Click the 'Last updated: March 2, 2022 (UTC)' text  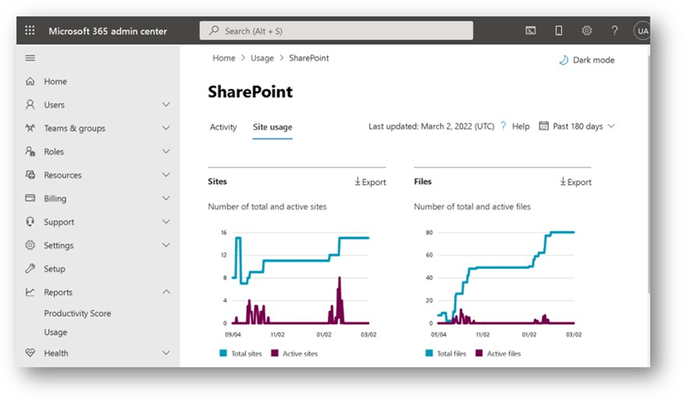431,126
